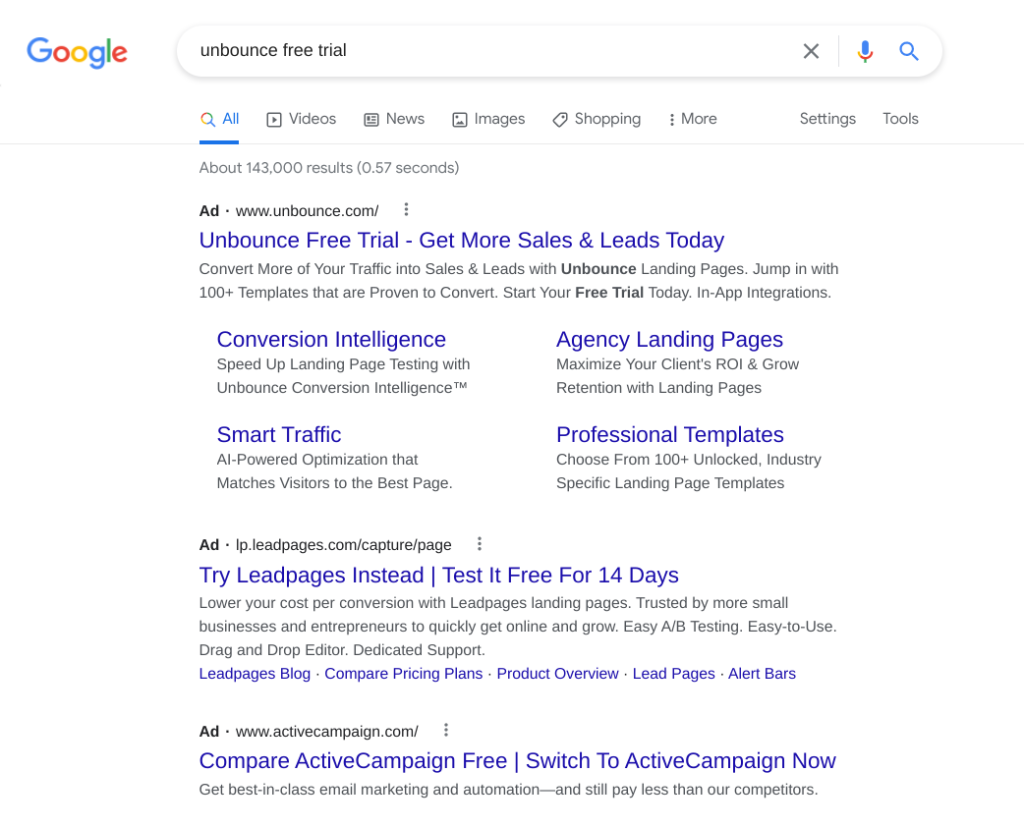This screenshot has height=827, width=1024.
Task: Open three-dot menu beside www.activecampaign.com ad
Action: click(x=446, y=730)
